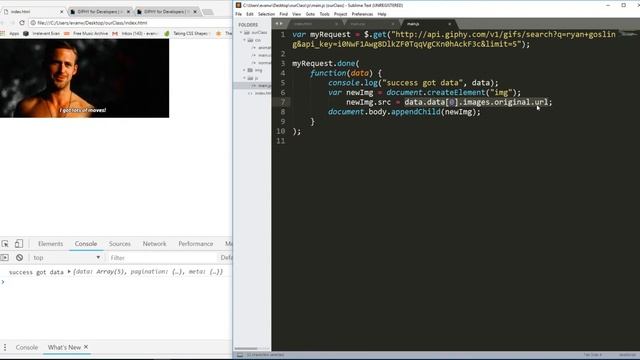Select the What's New drawer tab

64,347
